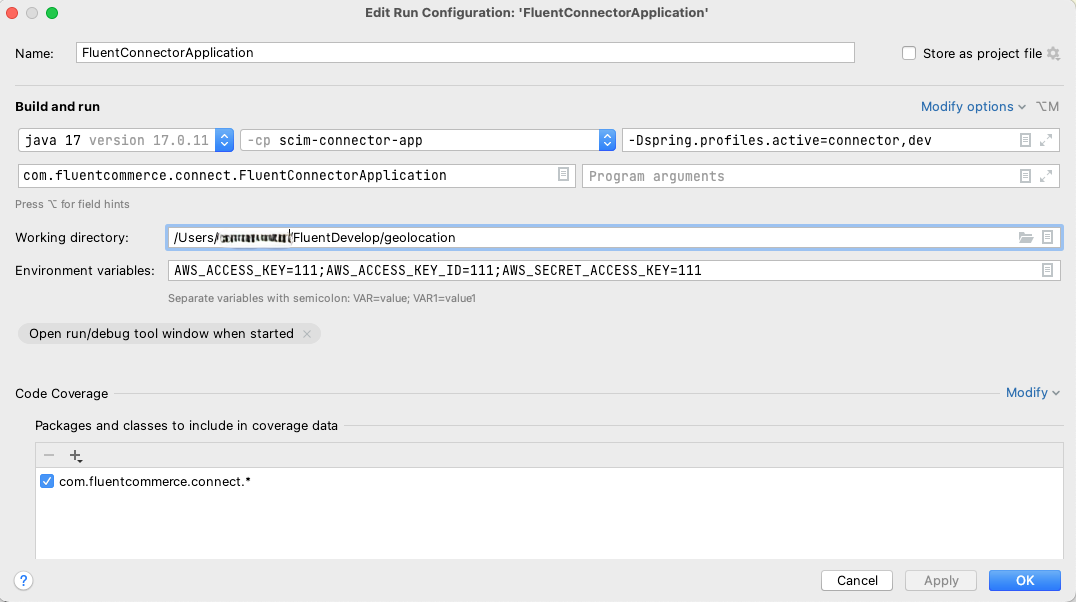
Task: Remove the Open run/debug tool window tag
Action: [307, 334]
